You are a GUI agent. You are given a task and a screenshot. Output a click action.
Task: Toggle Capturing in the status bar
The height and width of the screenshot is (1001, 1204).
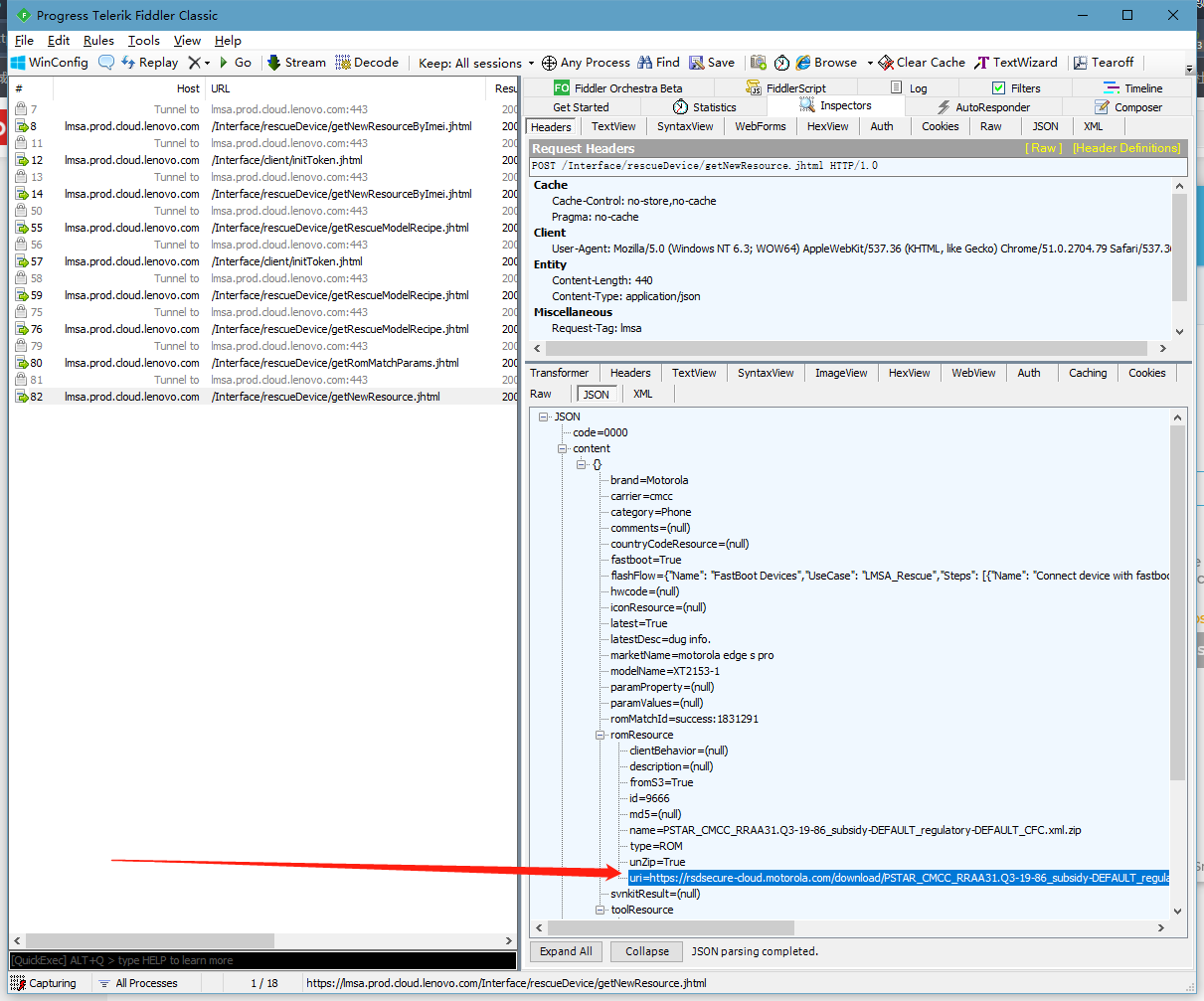44,983
